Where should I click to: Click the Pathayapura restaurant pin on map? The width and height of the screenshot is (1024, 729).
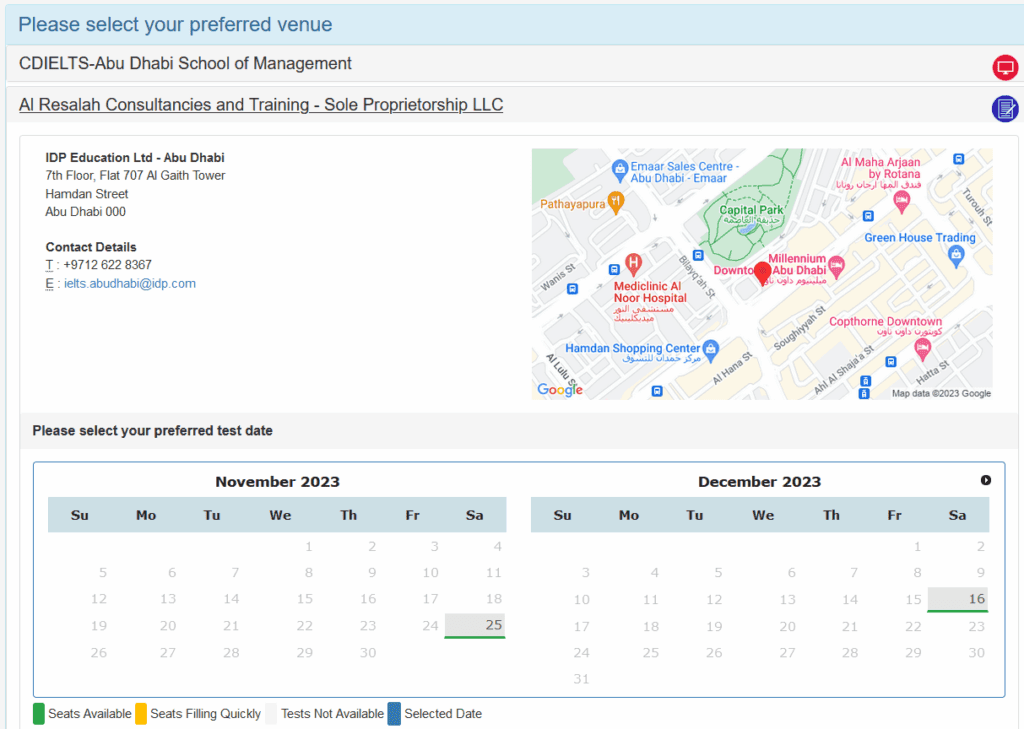pos(615,202)
